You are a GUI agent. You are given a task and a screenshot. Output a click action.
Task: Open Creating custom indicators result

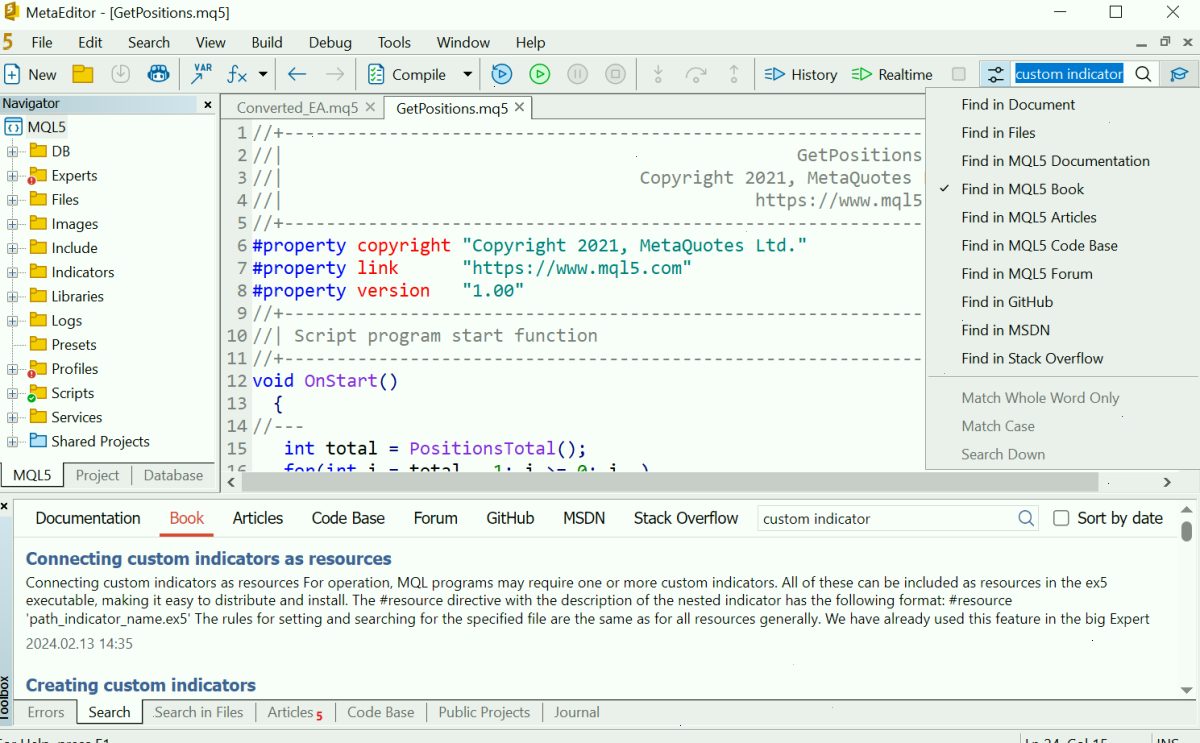click(141, 685)
